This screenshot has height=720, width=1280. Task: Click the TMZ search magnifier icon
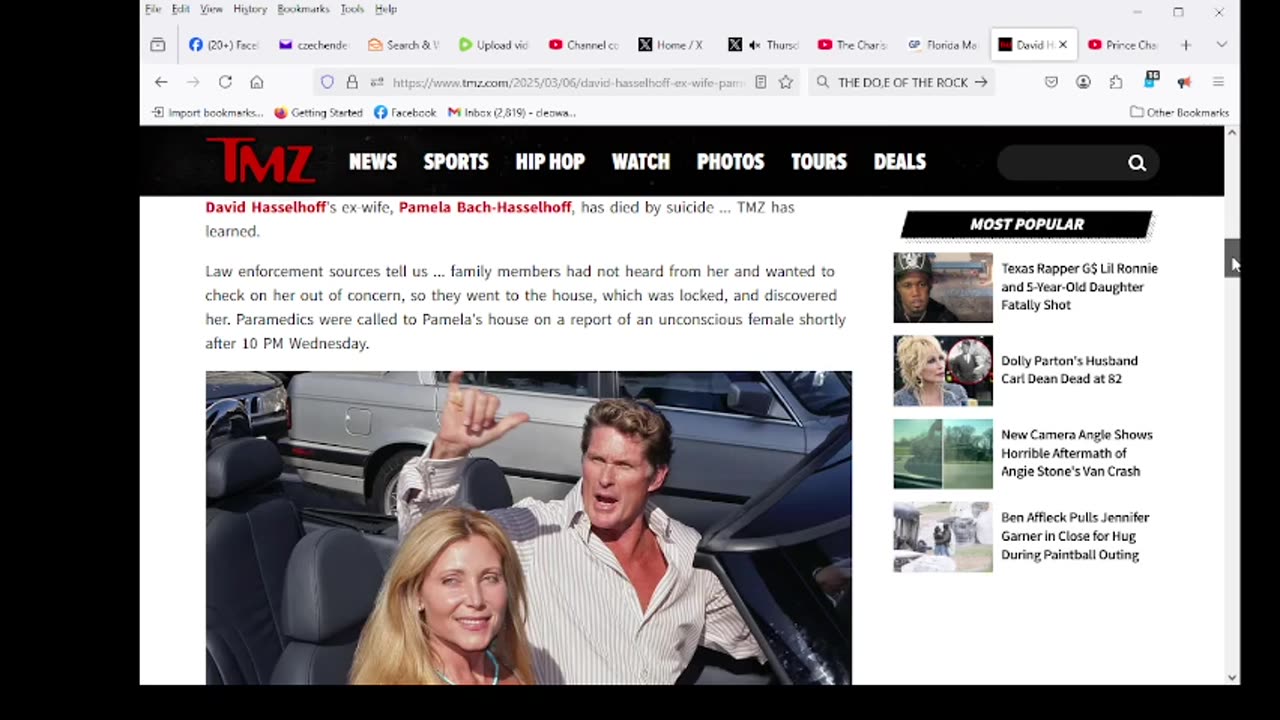tap(1137, 163)
